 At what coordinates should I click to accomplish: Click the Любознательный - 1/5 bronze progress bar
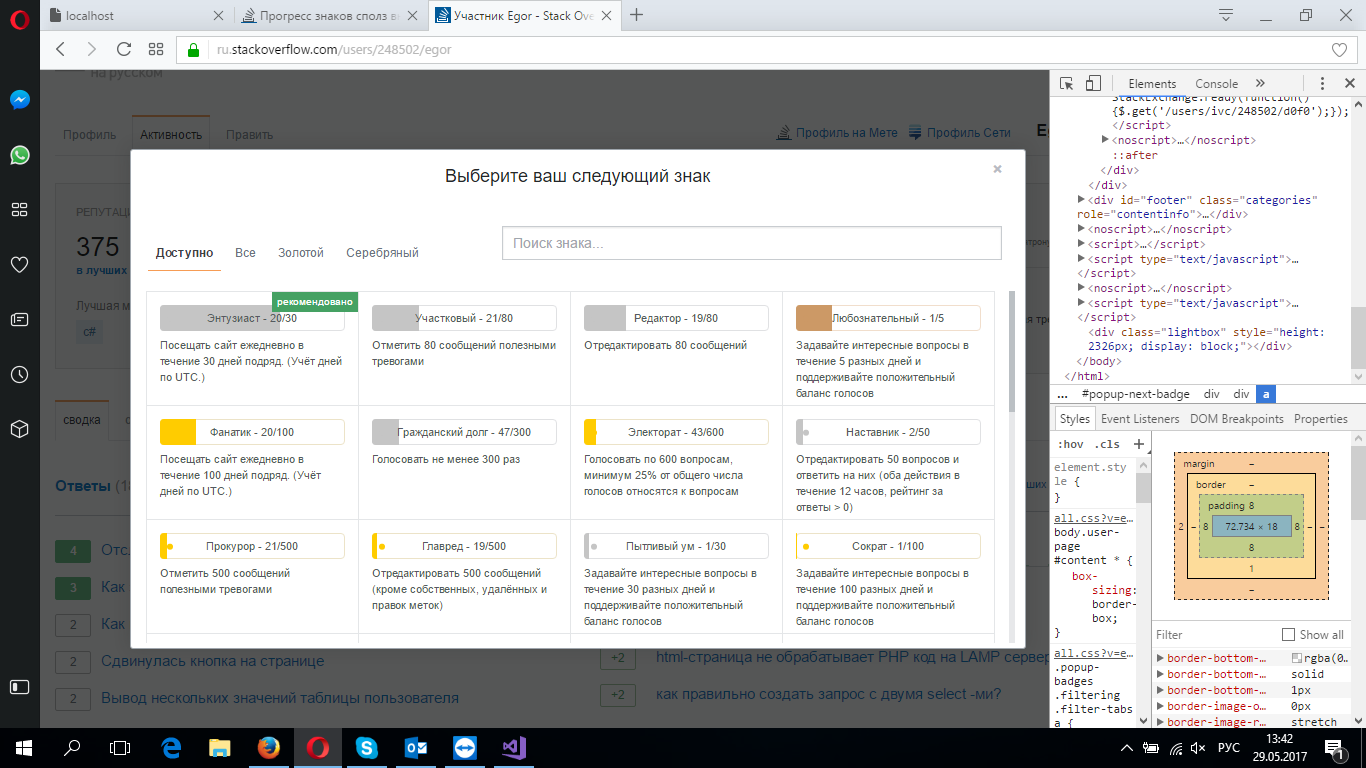point(888,318)
